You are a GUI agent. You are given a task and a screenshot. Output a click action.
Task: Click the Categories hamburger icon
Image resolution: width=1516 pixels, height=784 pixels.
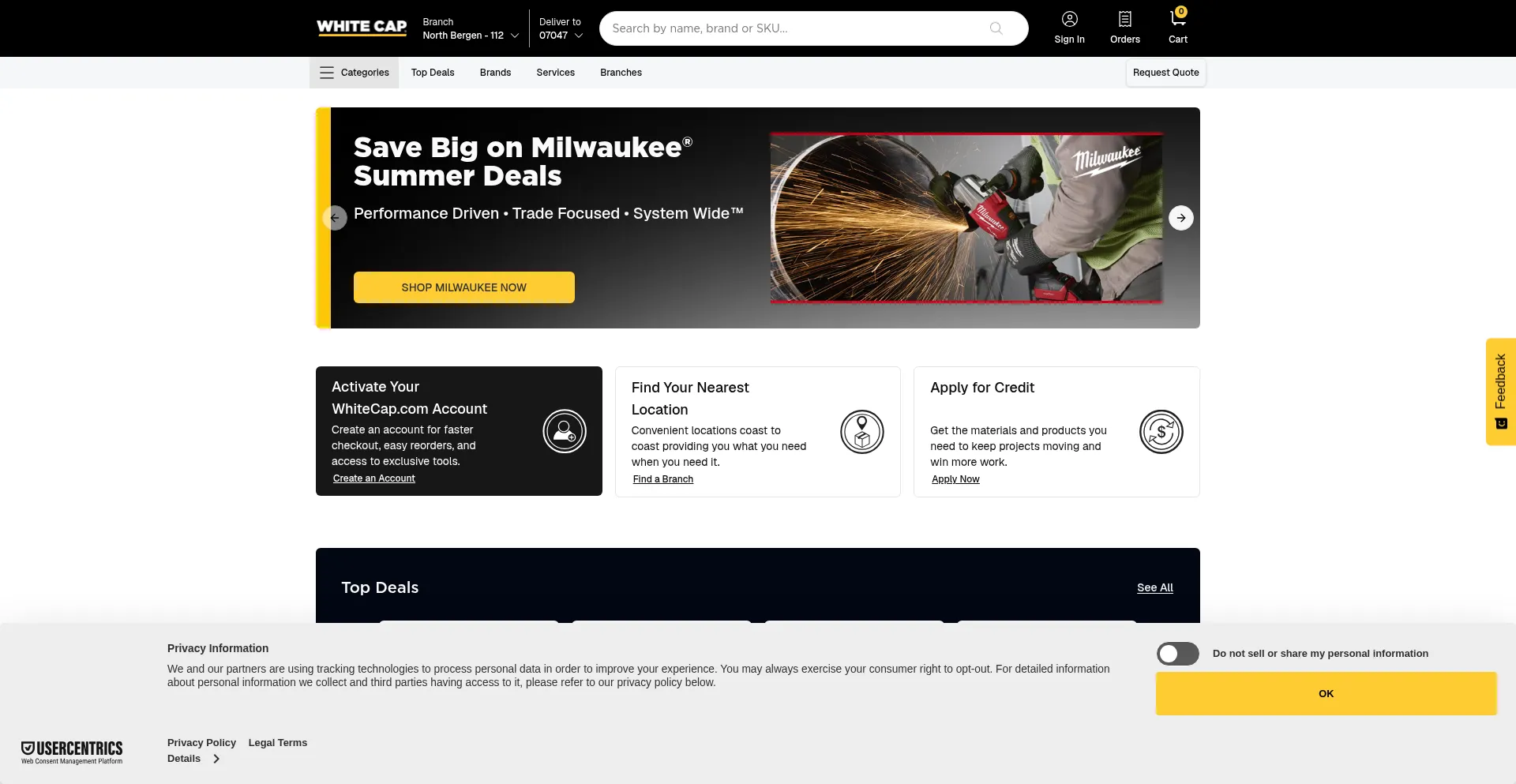pos(326,73)
